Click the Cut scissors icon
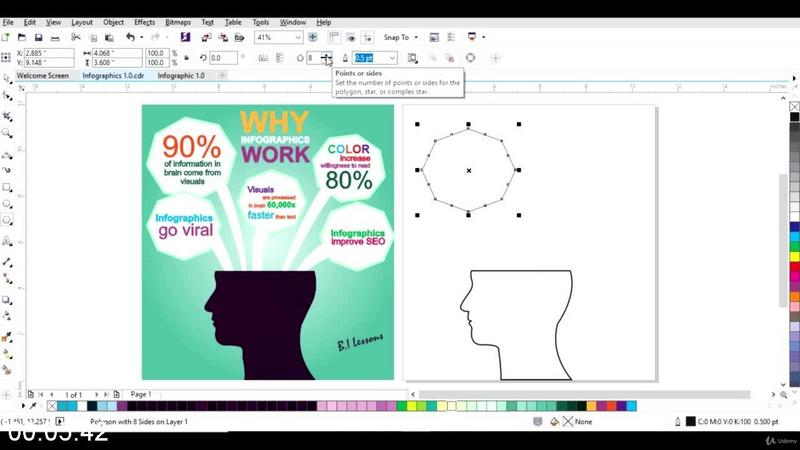 (76, 37)
